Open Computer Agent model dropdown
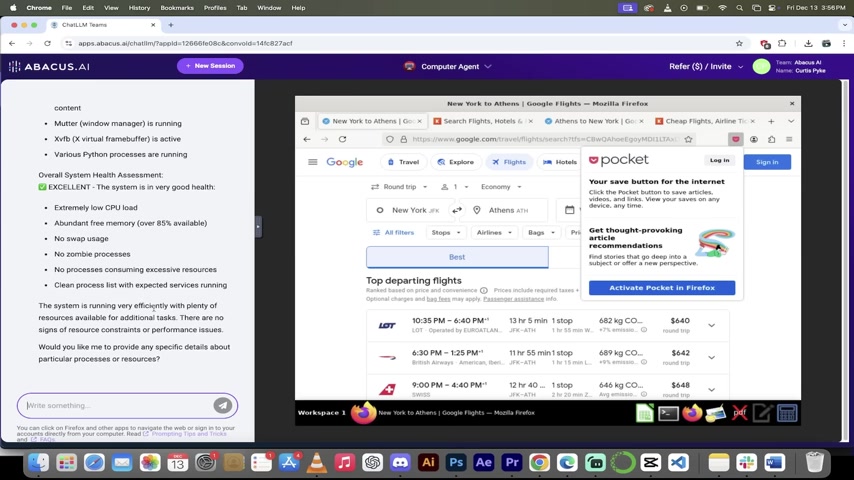 click(448, 66)
